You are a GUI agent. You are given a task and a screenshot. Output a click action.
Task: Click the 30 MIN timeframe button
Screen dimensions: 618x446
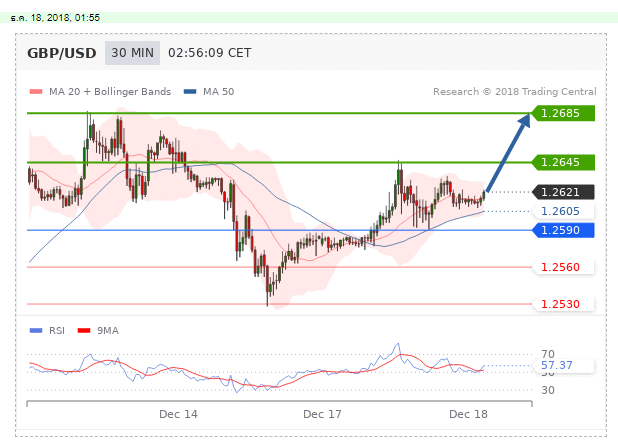(132, 53)
